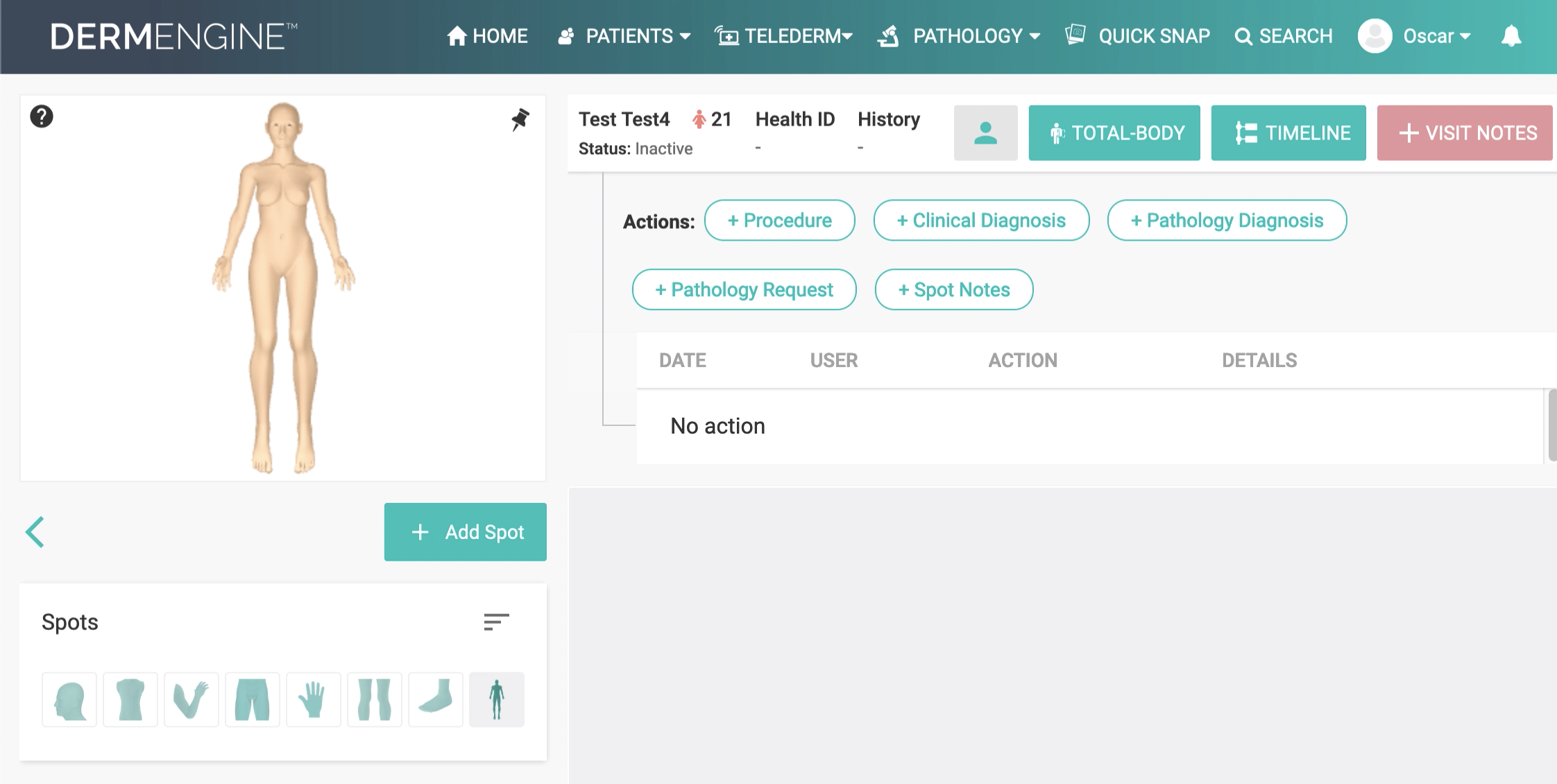The width and height of the screenshot is (1557, 784).
Task: Select the legs body part filter
Action: pyautogui.click(x=375, y=699)
